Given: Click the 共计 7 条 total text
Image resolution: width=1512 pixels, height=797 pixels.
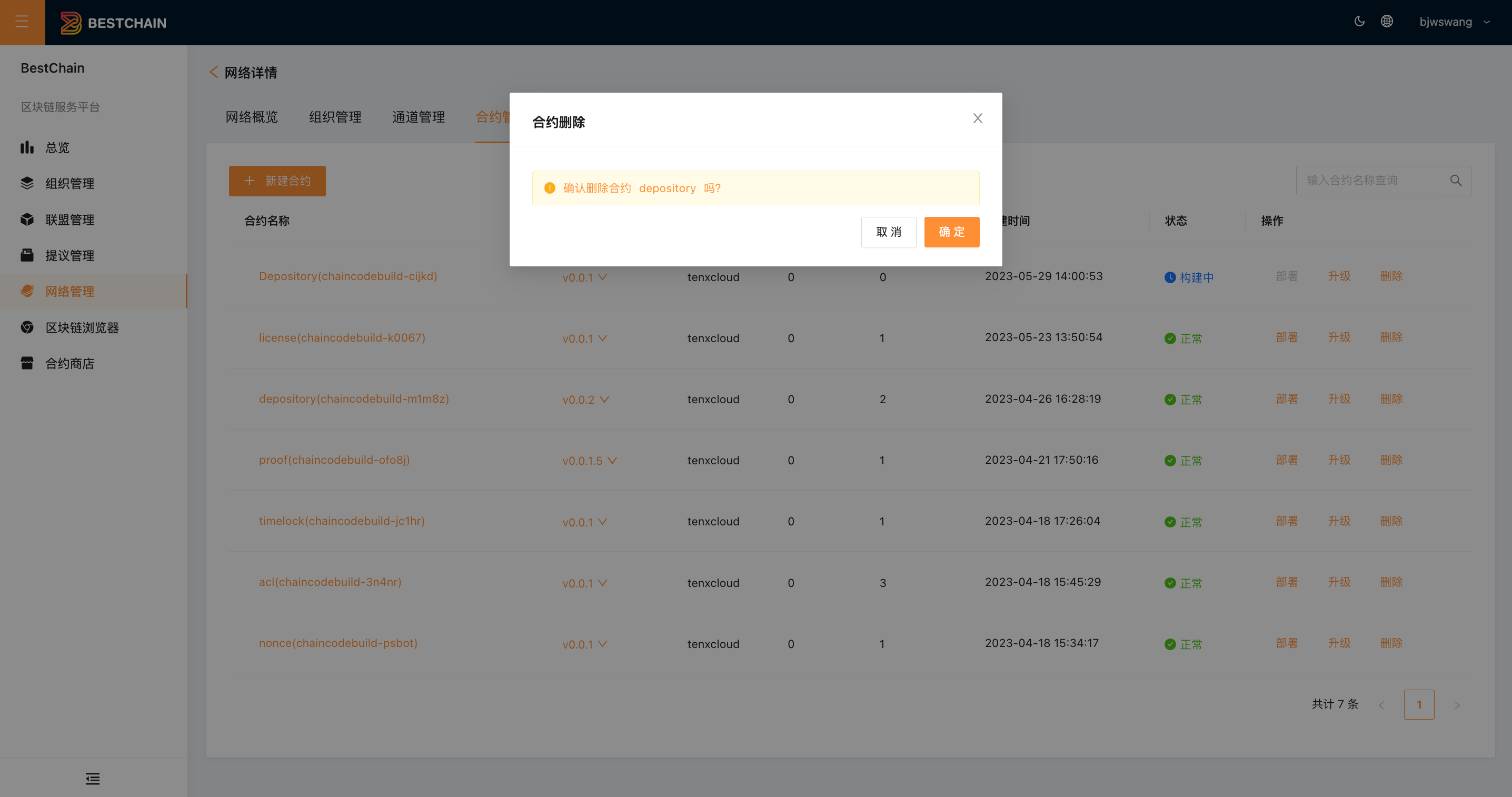Looking at the screenshot, I should pyautogui.click(x=1335, y=704).
